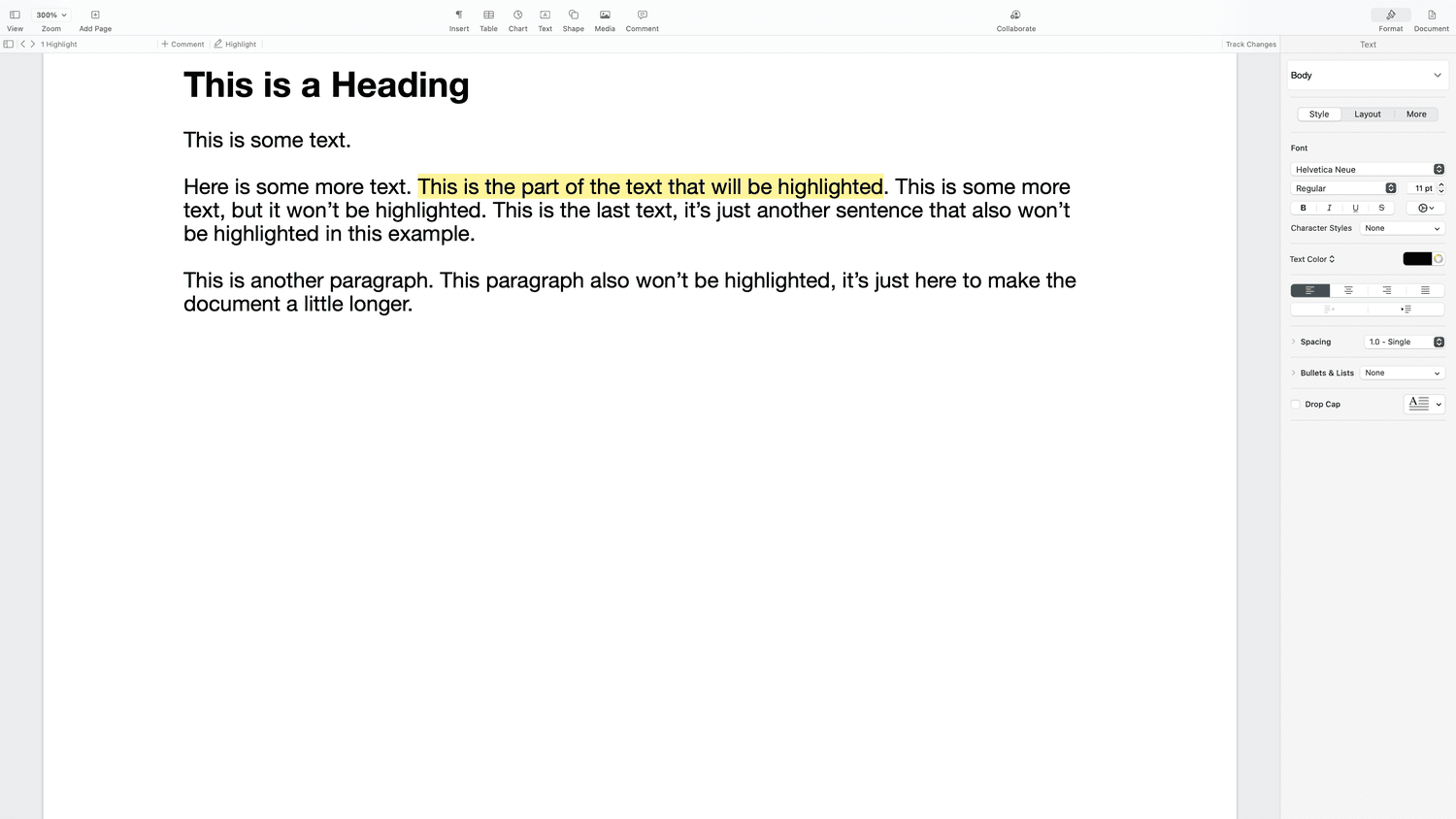Toggle bold formatting button

click(x=1303, y=208)
